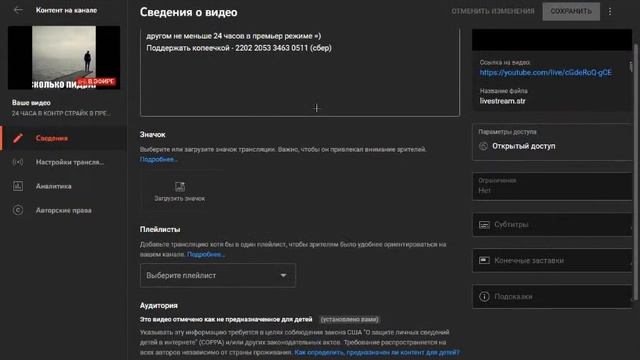
Task: Click the file name livestream.str
Action: pyautogui.click(x=502, y=101)
